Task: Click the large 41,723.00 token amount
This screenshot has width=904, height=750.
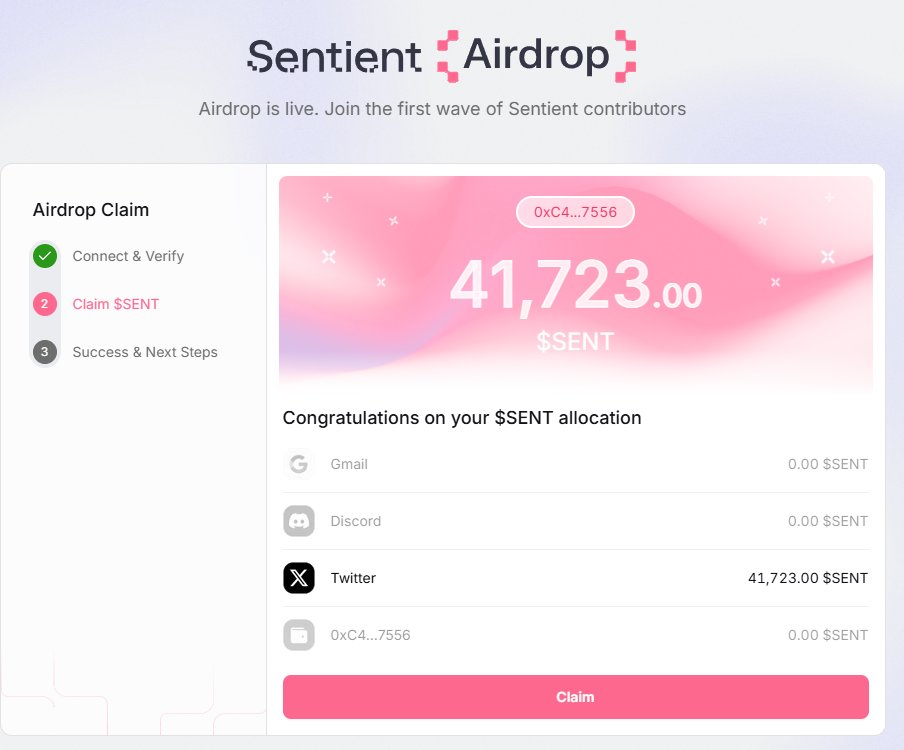Action: click(575, 287)
